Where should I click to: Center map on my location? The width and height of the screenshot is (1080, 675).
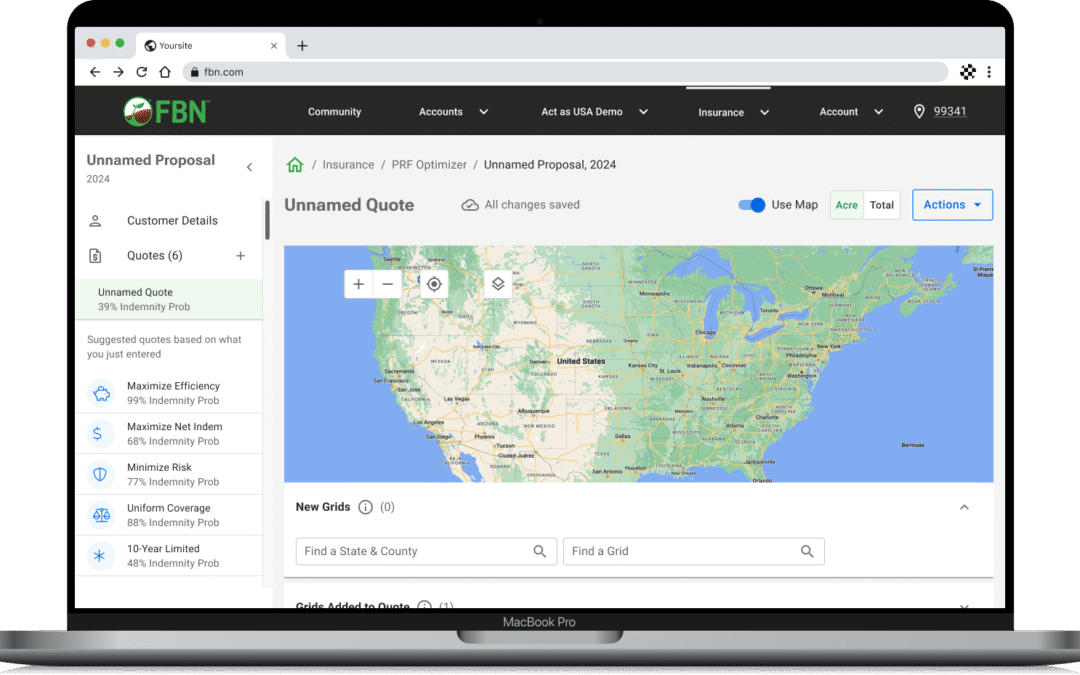pyautogui.click(x=434, y=284)
